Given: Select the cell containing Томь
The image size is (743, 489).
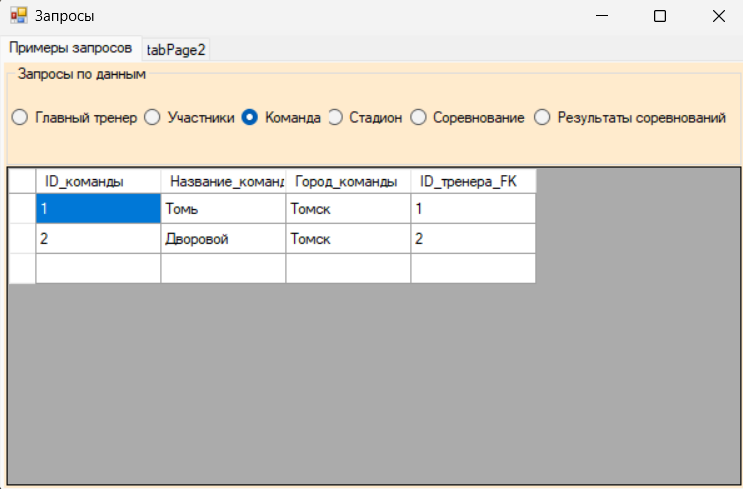Looking at the screenshot, I should click(223, 208).
